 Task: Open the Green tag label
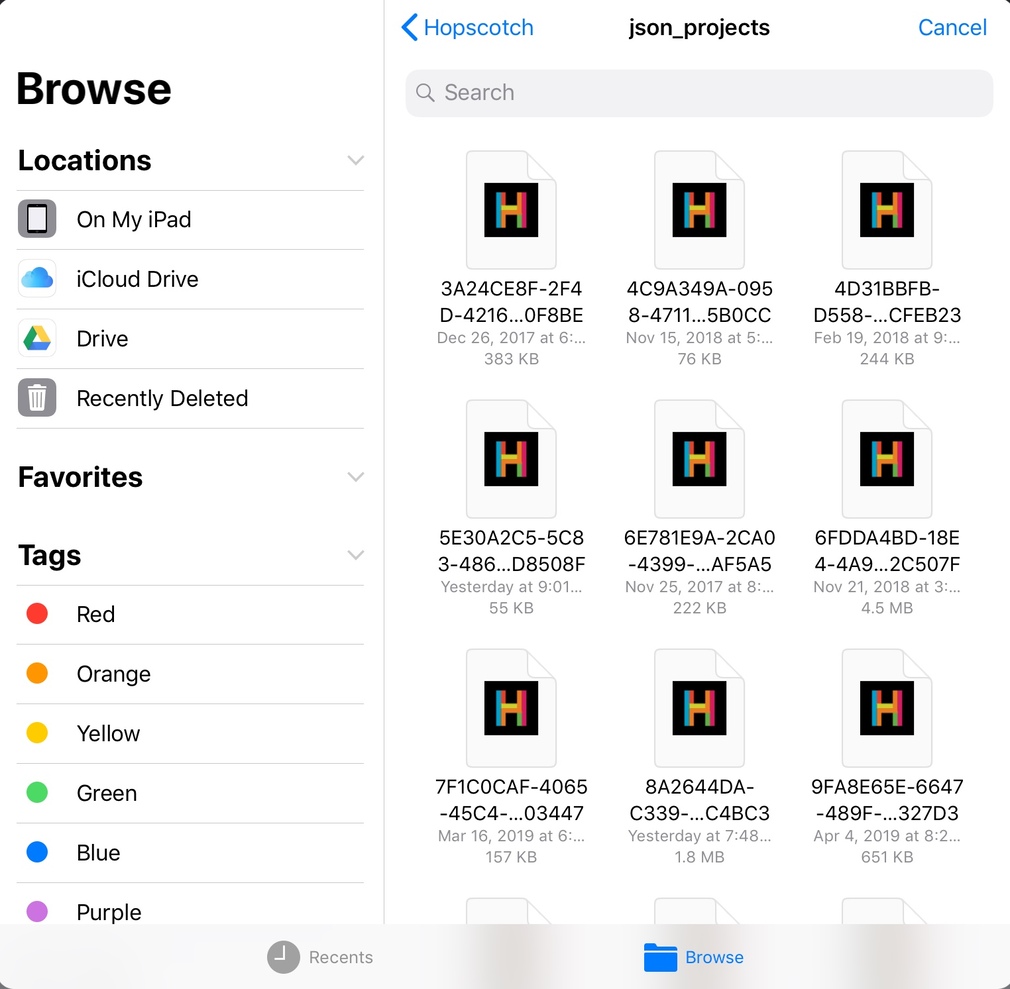tap(106, 793)
